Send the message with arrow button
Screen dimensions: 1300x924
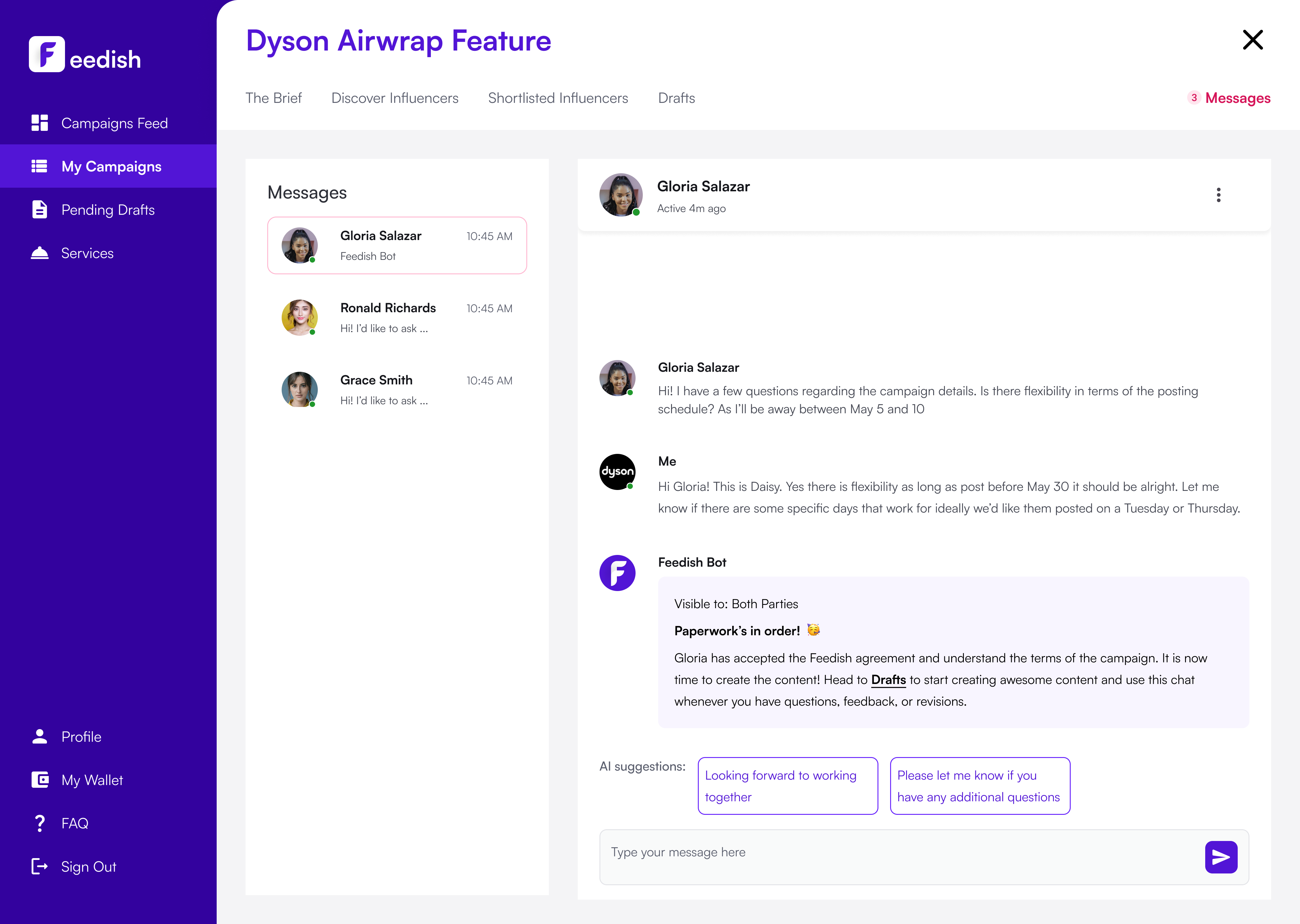click(x=1221, y=857)
